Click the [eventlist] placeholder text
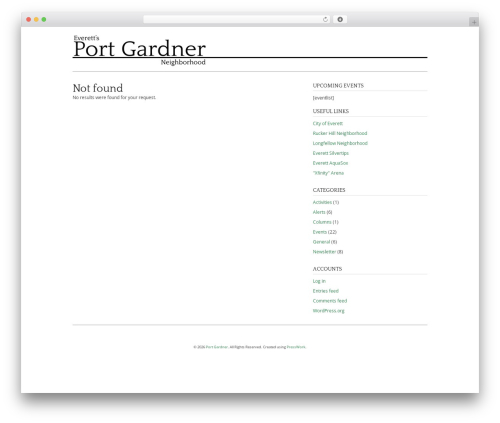 coord(323,98)
